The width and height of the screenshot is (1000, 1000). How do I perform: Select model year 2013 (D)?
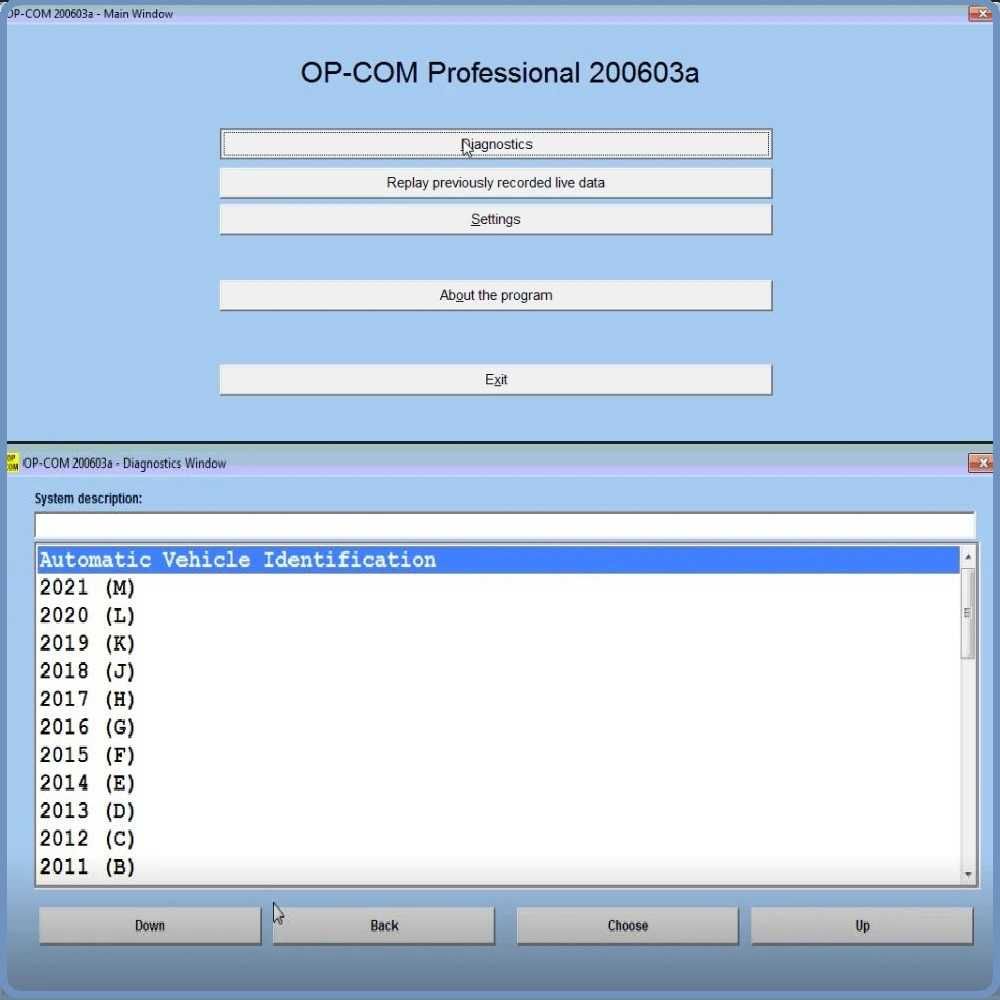tap(498, 811)
